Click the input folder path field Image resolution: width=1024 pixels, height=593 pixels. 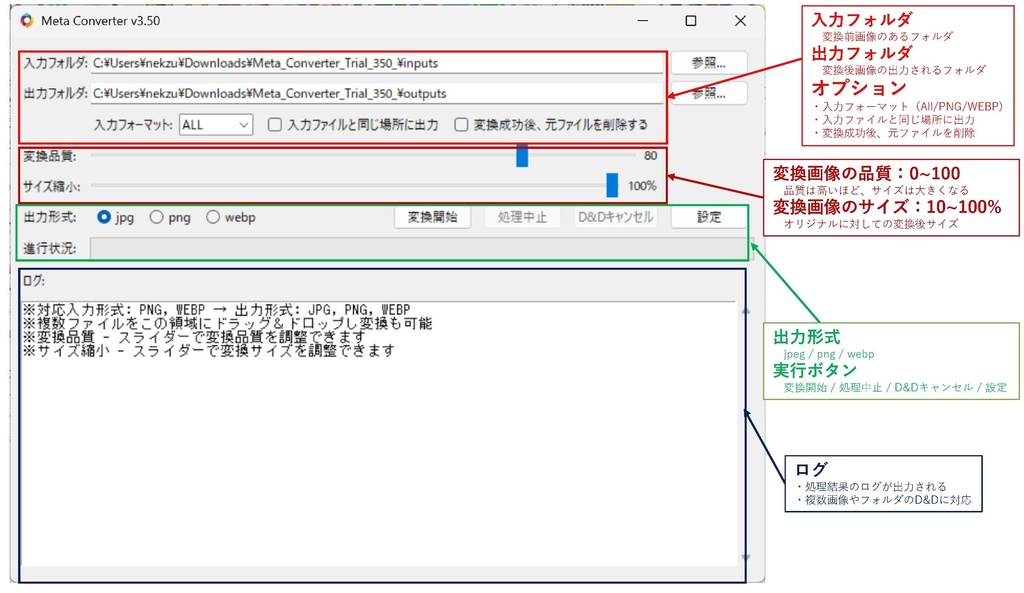(x=380, y=62)
